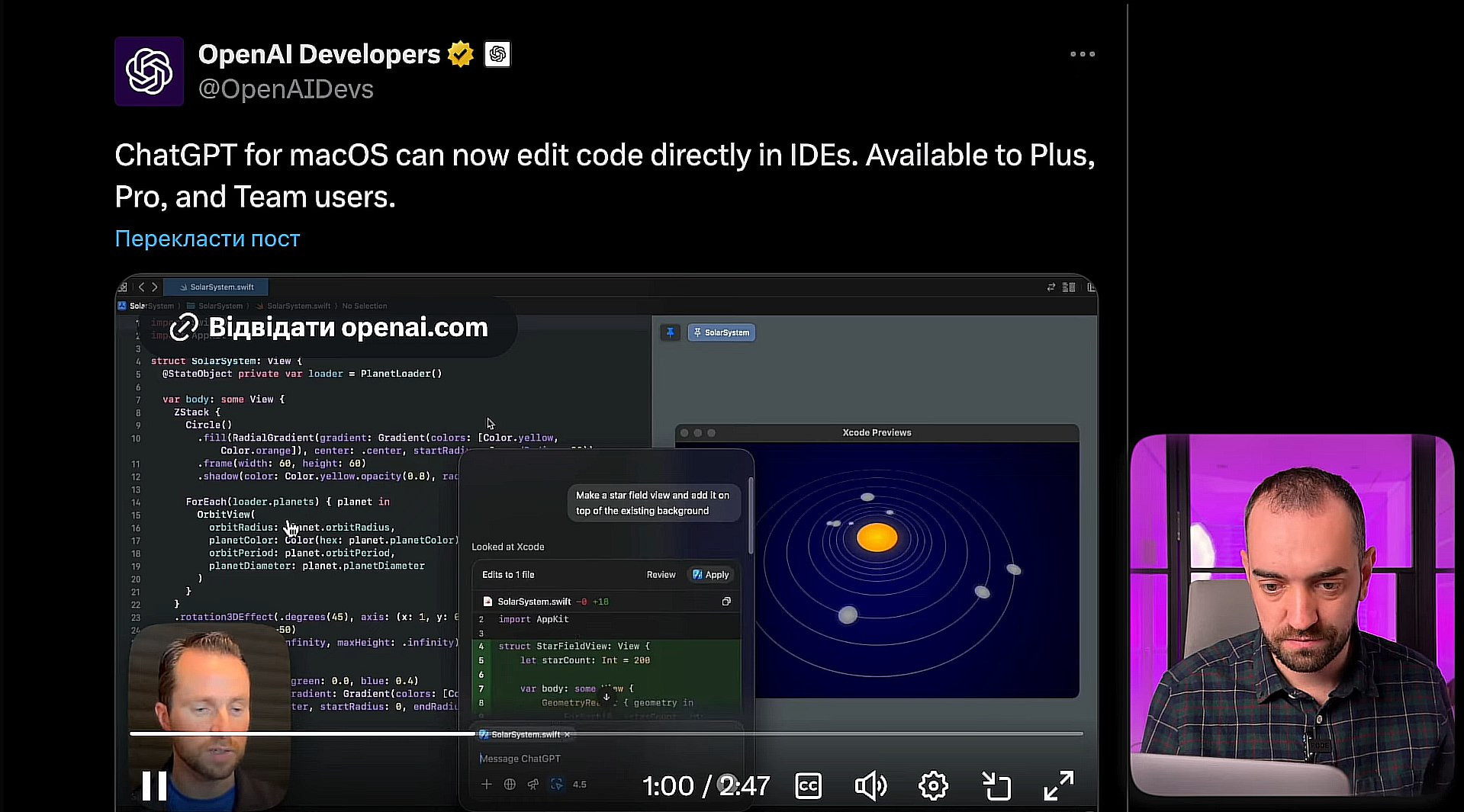The height and width of the screenshot is (812, 1464).
Task: Click the sun in the preview
Action: point(877,538)
